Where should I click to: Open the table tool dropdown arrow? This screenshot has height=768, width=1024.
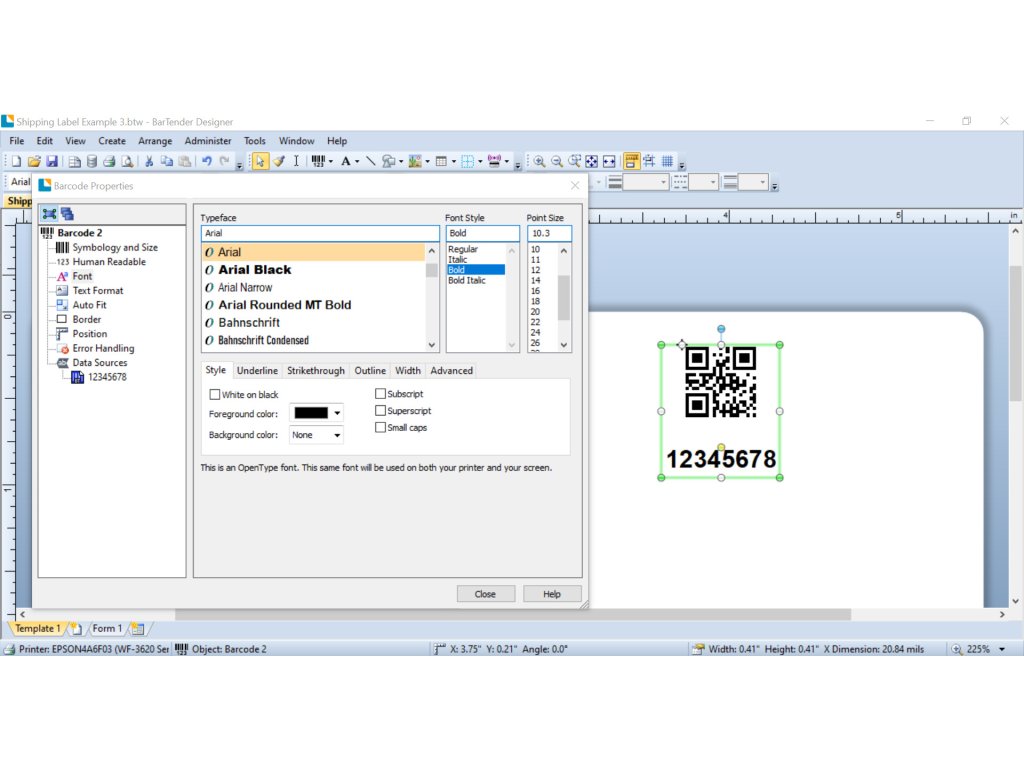tap(453, 161)
